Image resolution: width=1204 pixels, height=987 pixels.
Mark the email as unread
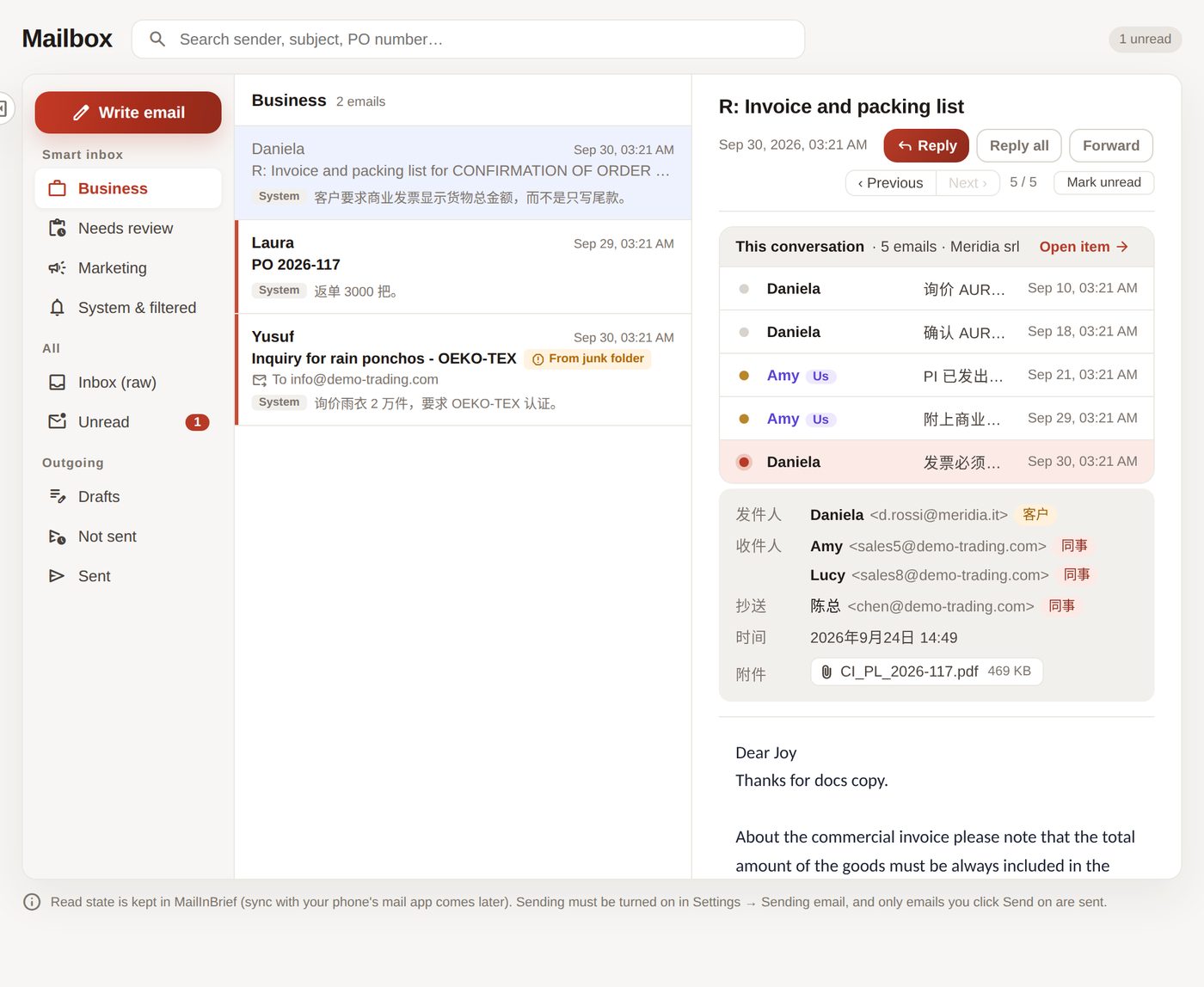[1103, 182]
